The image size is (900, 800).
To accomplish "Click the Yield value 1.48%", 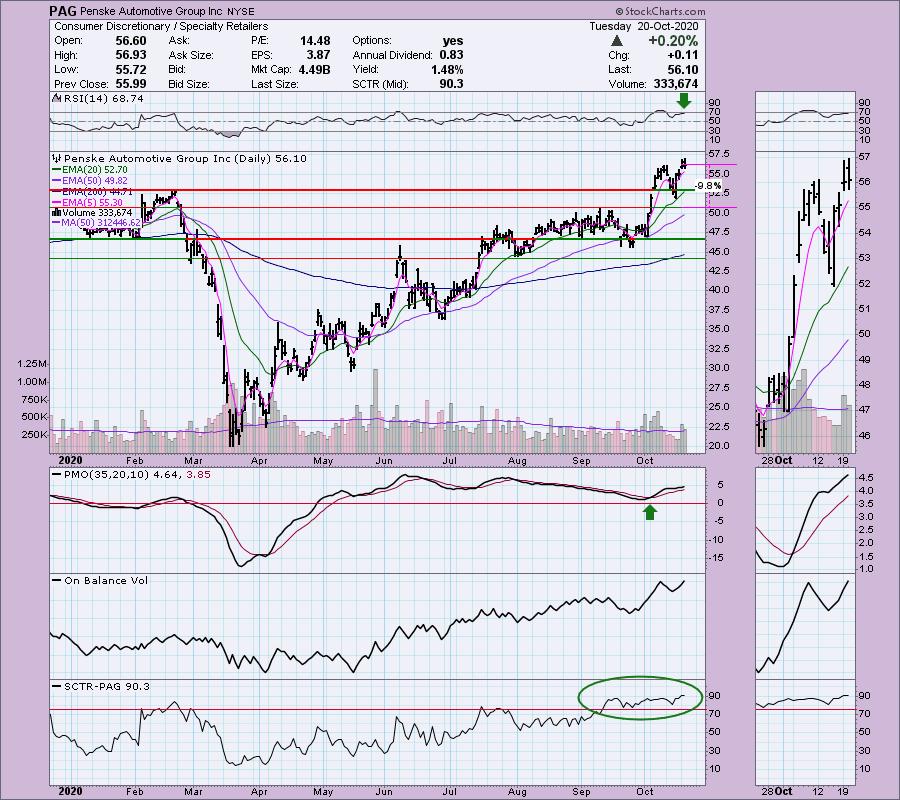I will coord(447,69).
